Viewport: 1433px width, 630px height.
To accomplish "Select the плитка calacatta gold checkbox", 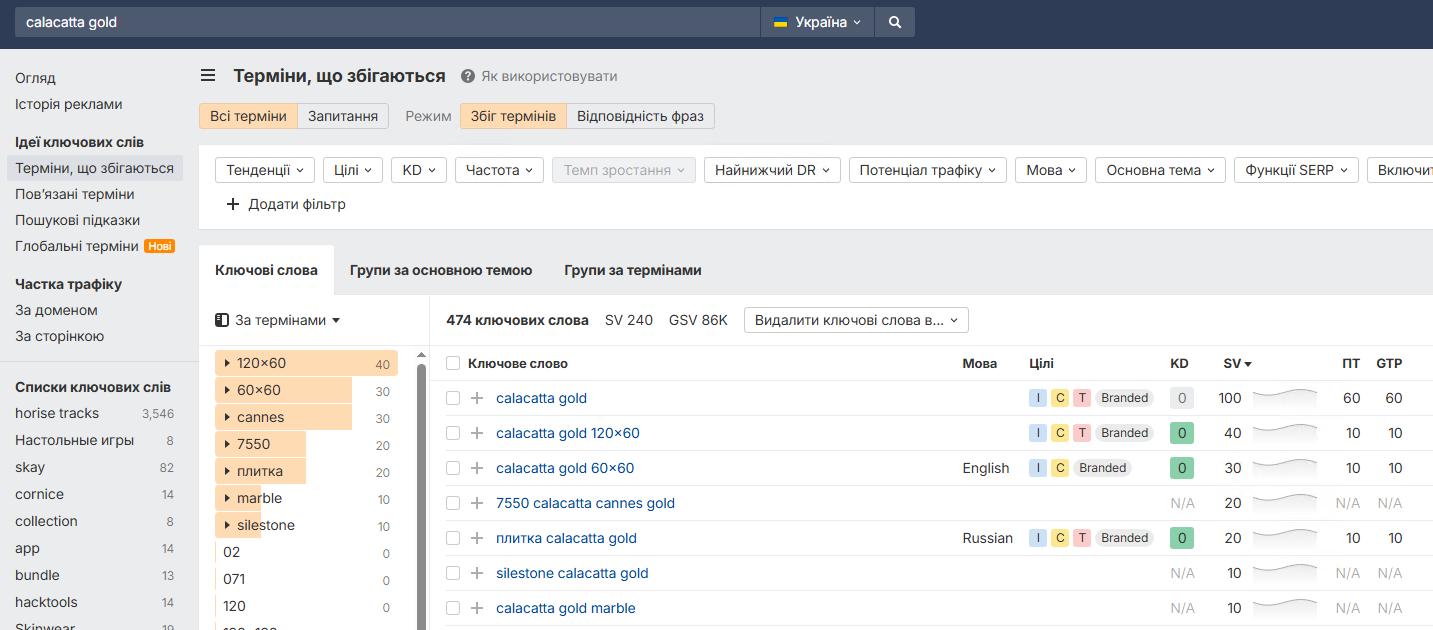I will (x=453, y=538).
